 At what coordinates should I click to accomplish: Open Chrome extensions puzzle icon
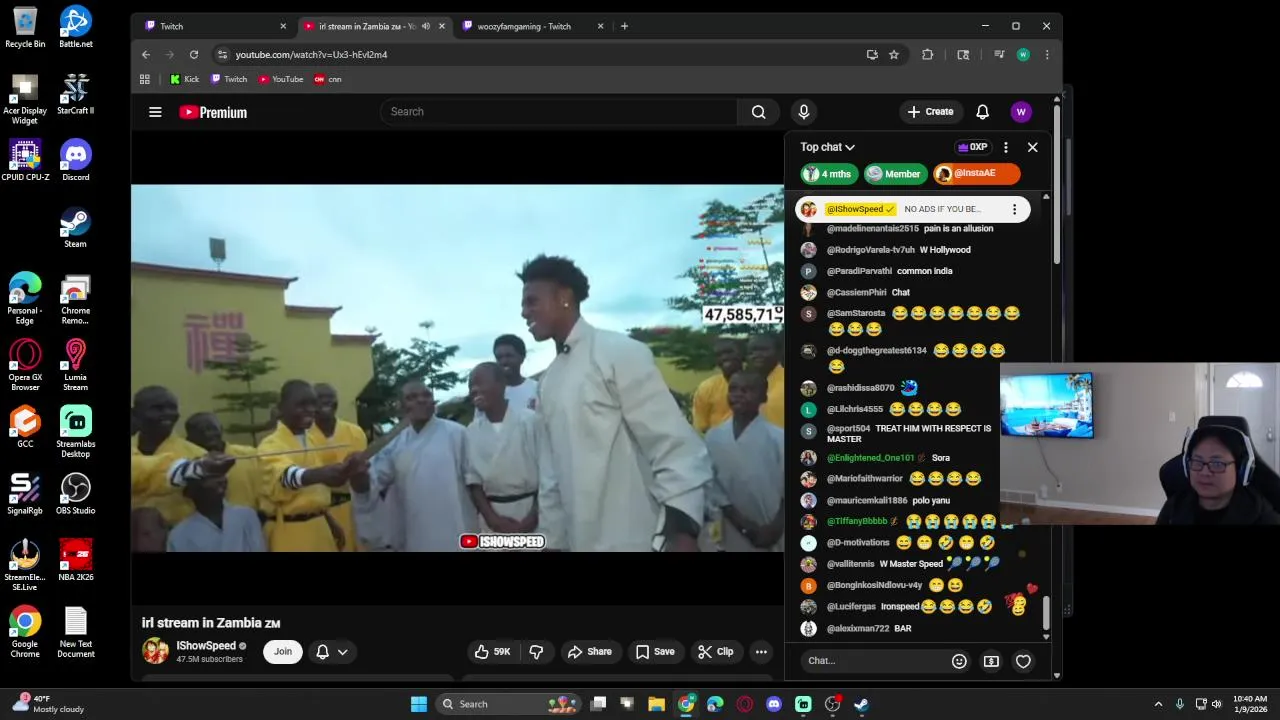pyautogui.click(x=927, y=55)
